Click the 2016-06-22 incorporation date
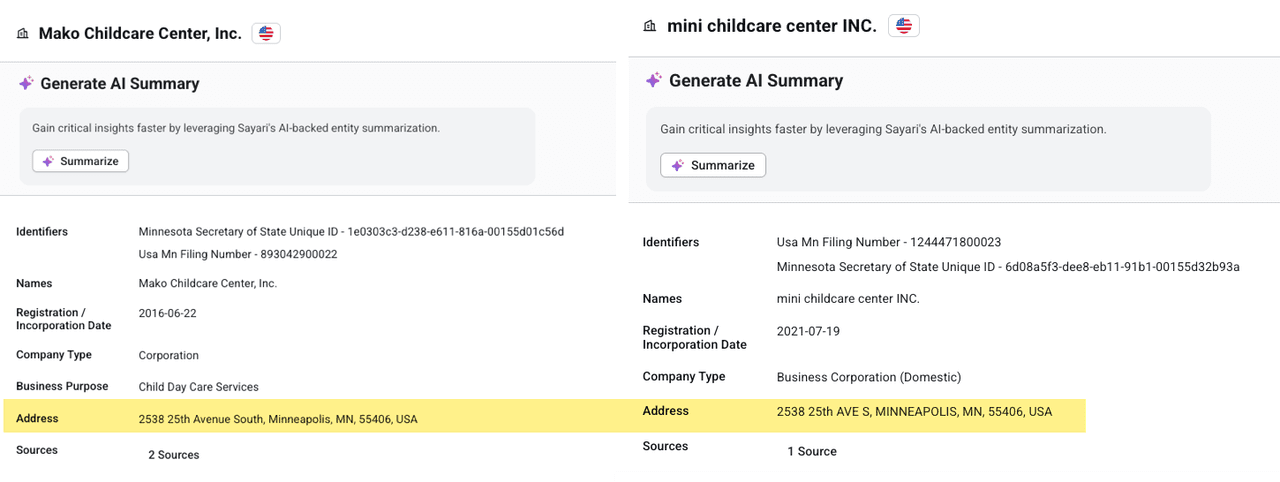This screenshot has height=482, width=1280. (x=167, y=313)
